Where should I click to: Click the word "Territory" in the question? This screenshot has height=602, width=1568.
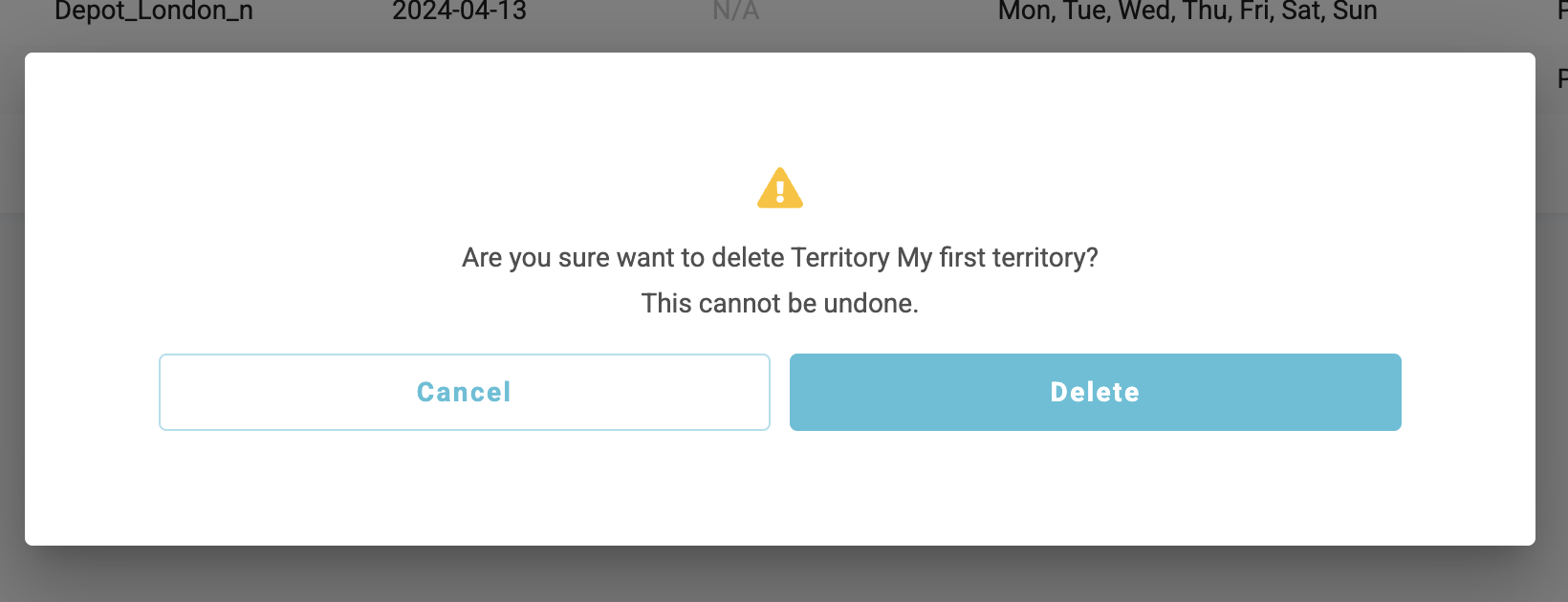[x=840, y=258]
